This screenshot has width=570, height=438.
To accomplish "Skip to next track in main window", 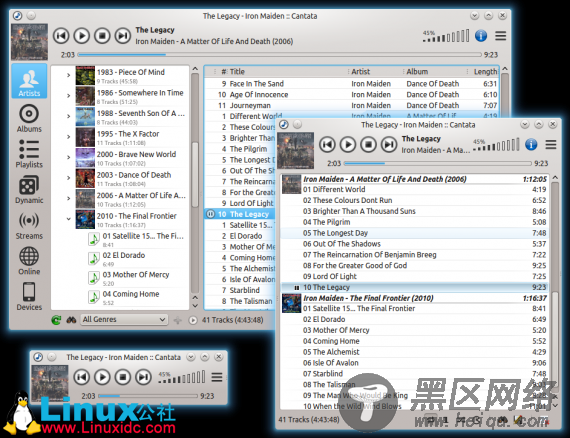I will (123, 36).
